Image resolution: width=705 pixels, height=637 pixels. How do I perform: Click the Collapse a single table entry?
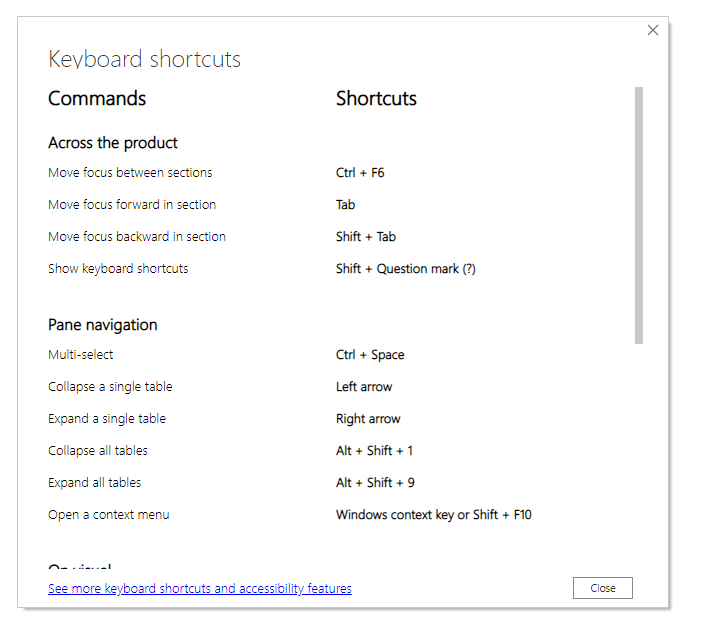point(110,387)
